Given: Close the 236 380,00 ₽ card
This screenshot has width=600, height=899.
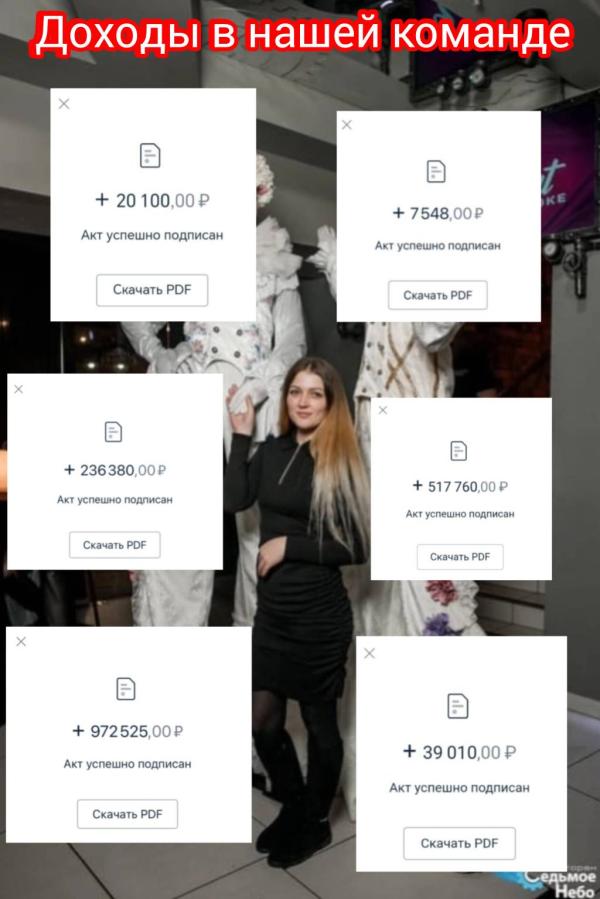Looking at the screenshot, I should [18, 389].
